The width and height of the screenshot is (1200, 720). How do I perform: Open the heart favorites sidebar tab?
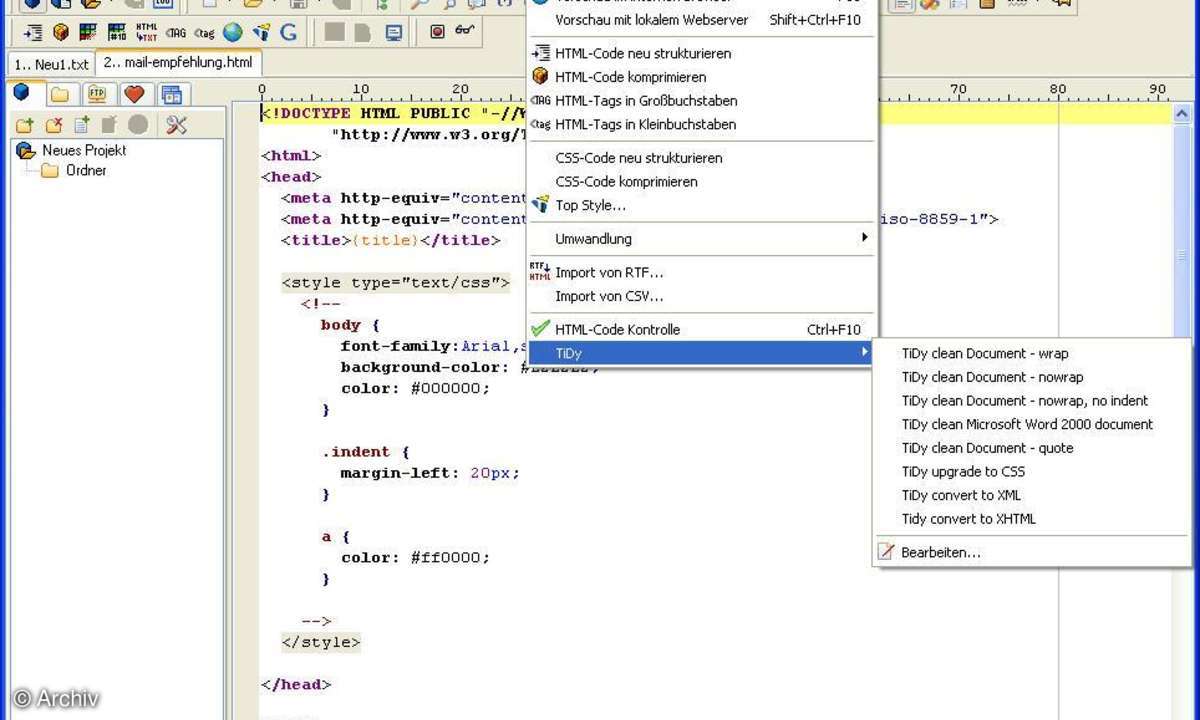(134, 94)
